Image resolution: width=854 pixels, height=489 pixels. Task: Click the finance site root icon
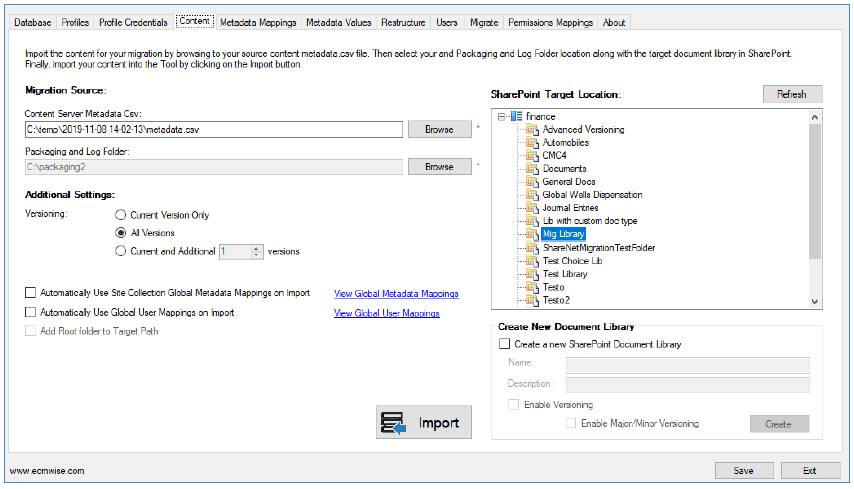point(516,117)
